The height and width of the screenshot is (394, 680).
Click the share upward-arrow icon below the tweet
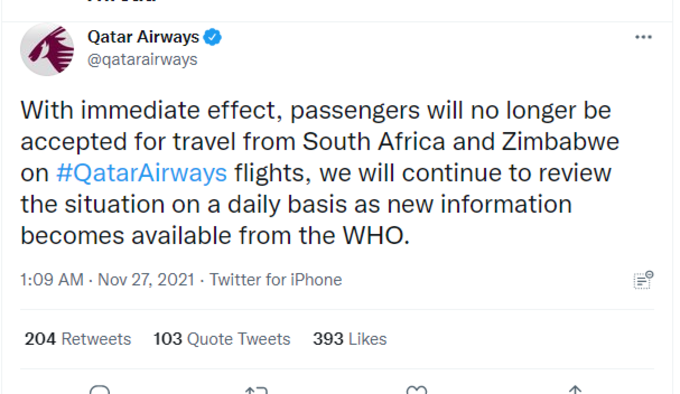(x=575, y=390)
